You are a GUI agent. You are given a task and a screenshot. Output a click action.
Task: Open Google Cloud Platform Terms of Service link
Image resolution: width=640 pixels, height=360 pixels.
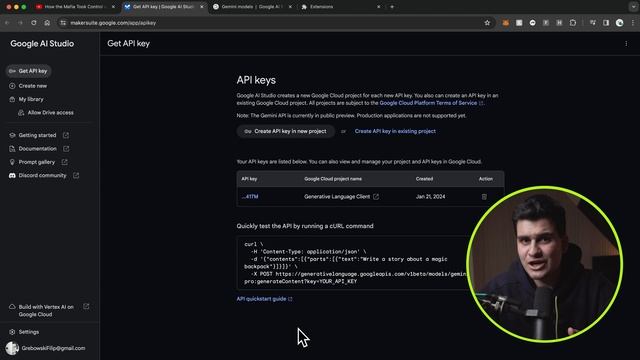428,103
